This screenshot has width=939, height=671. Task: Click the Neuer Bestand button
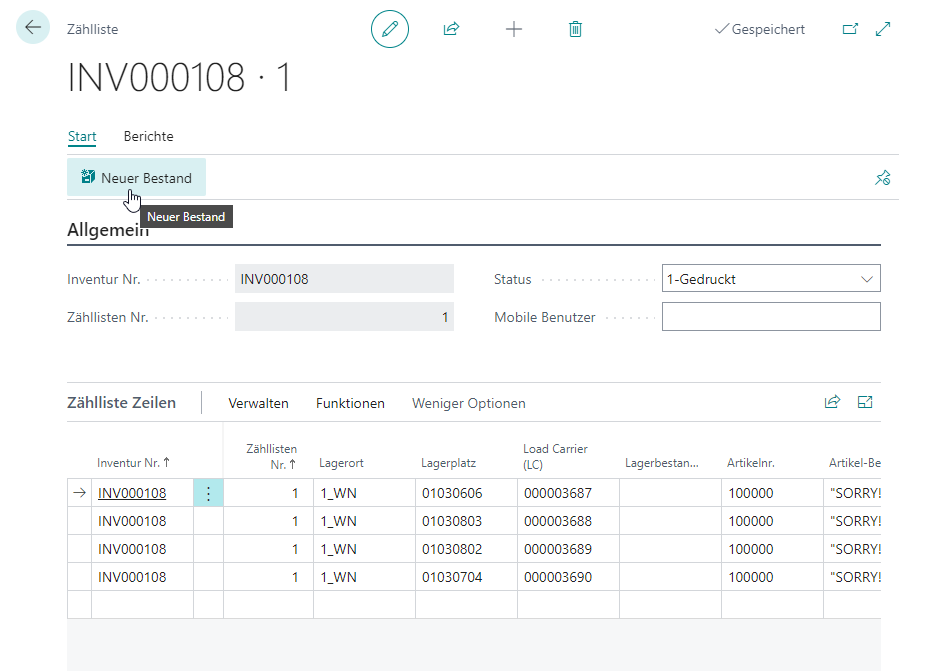[136, 178]
